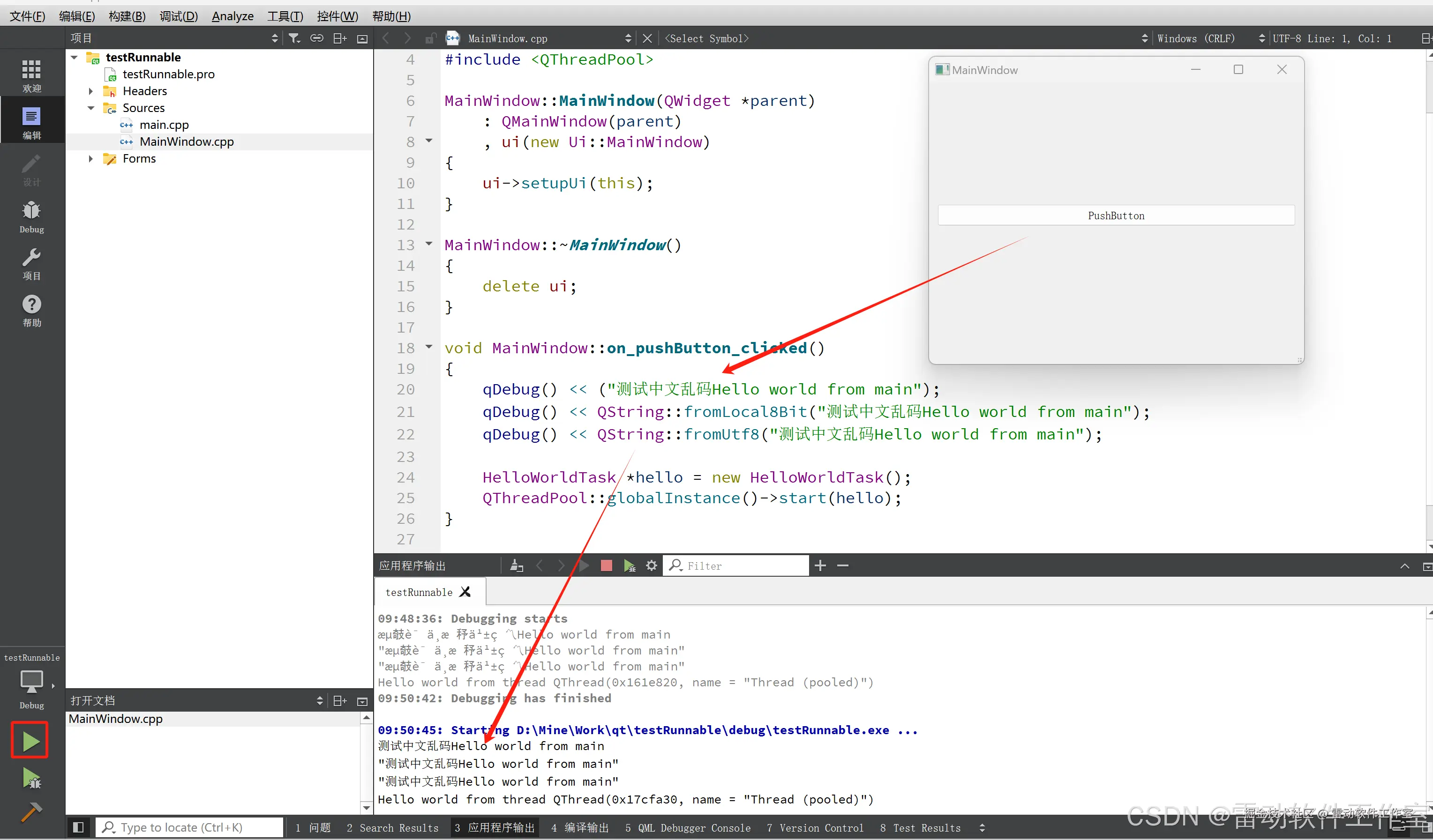Toggle the left sidebar visibility

pyautogui.click(x=78, y=827)
